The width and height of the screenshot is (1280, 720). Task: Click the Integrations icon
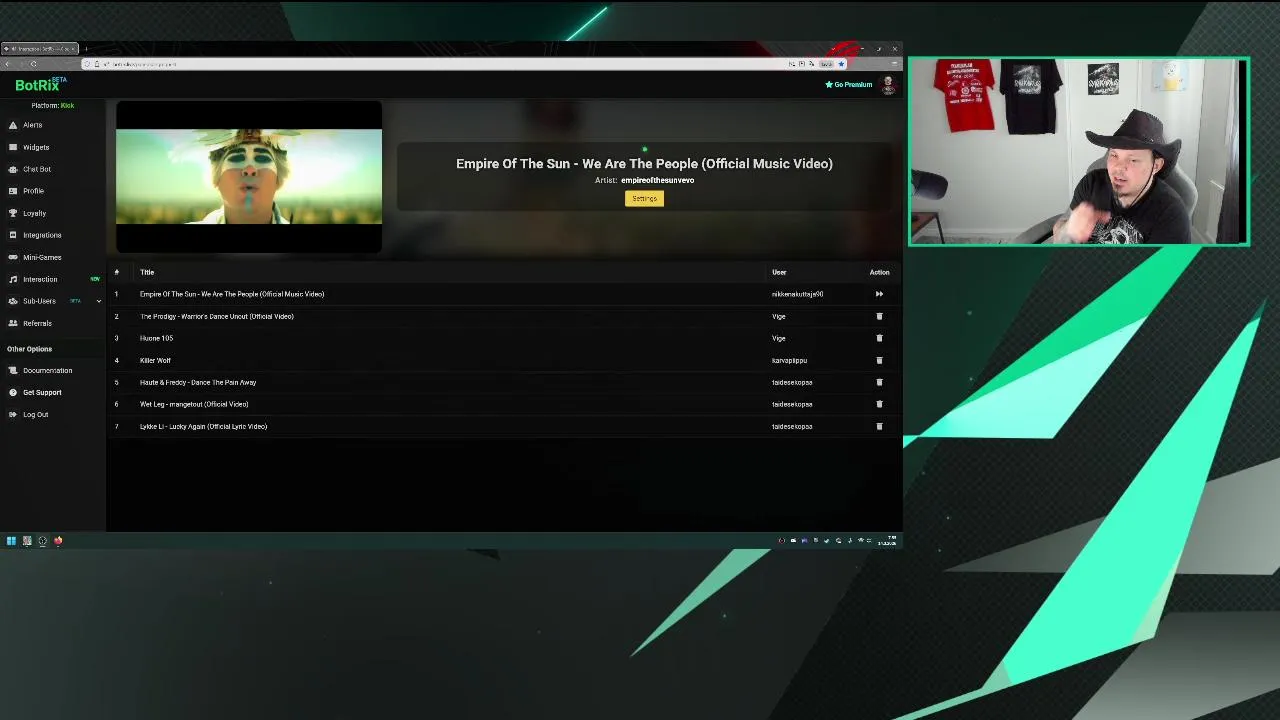(x=12, y=235)
